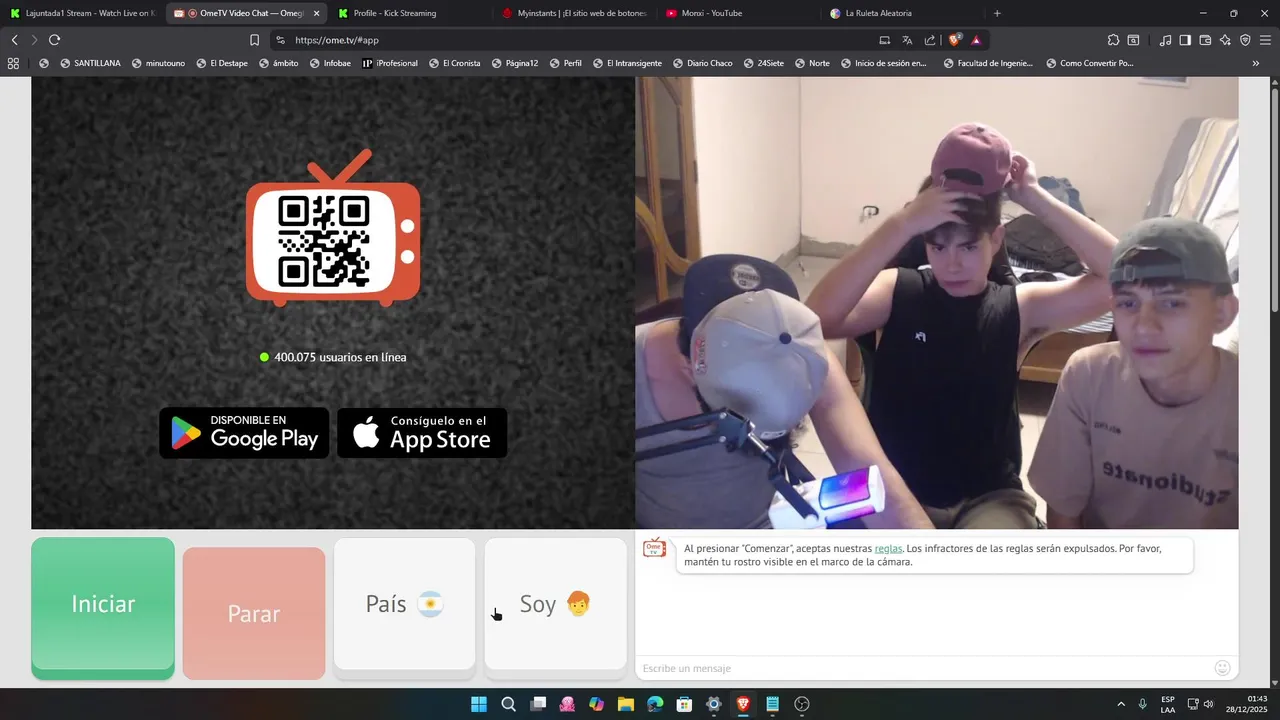The height and width of the screenshot is (720, 1280).
Task: Click the bookmark this page icon
Action: tap(254, 40)
